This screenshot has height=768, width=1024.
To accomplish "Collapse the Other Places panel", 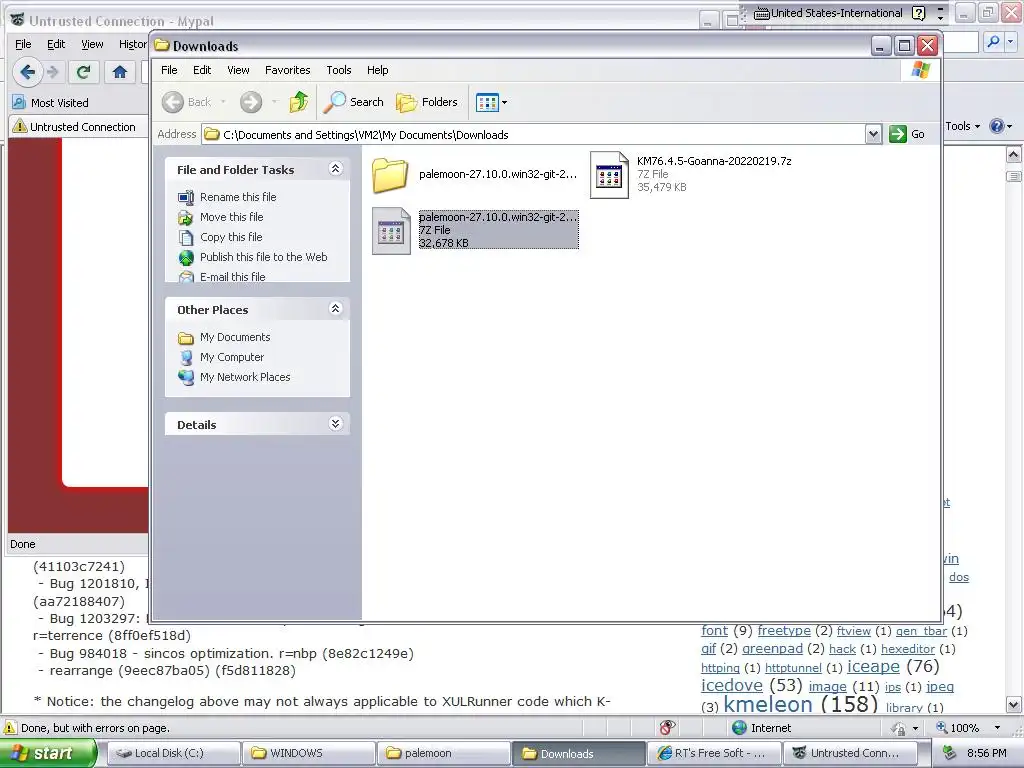I will click(x=335, y=309).
